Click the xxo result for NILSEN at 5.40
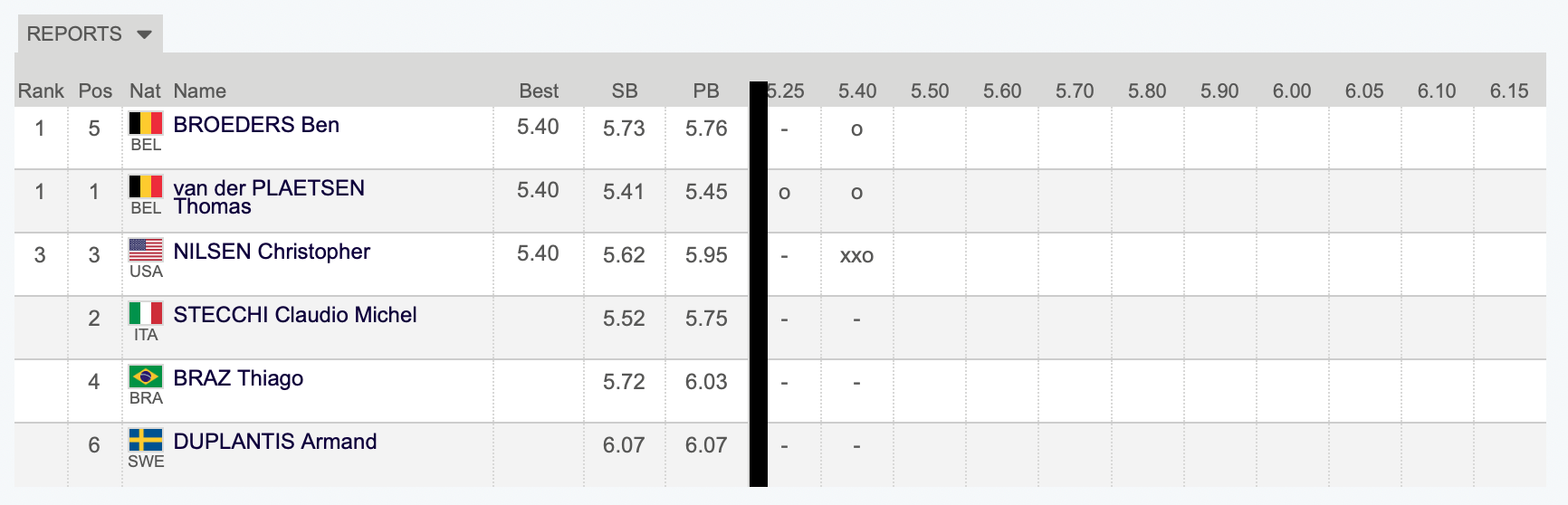Image resolution: width=1568 pixels, height=505 pixels. pyautogui.click(x=856, y=255)
